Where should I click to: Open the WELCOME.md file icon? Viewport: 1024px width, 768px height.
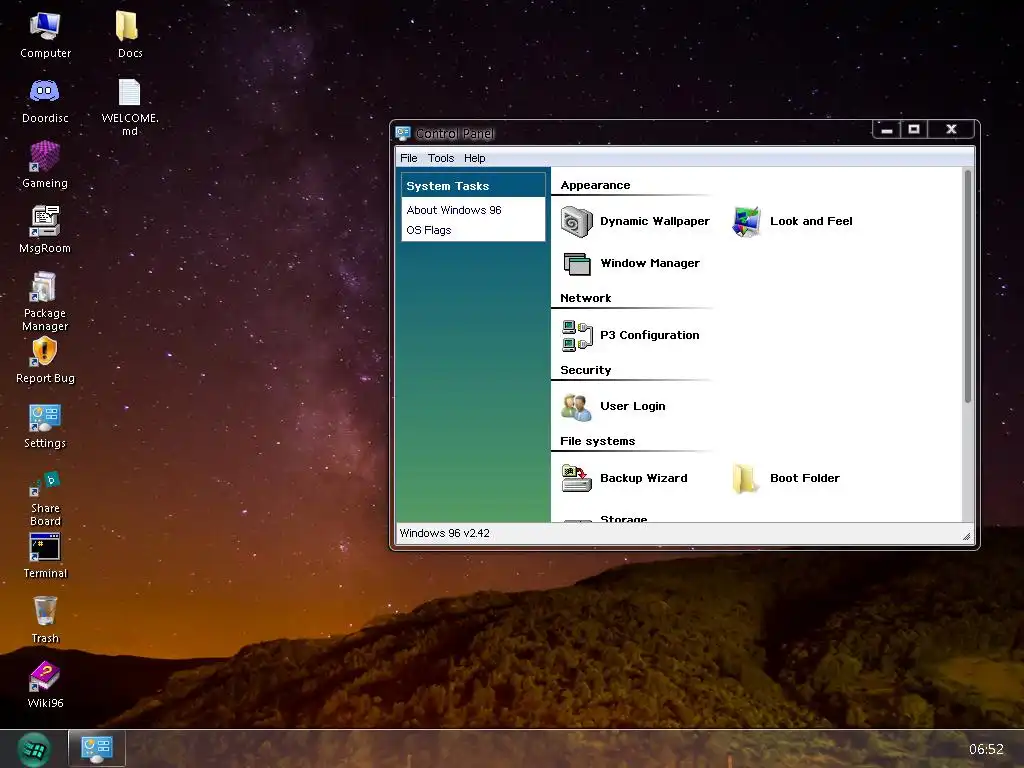click(x=129, y=107)
